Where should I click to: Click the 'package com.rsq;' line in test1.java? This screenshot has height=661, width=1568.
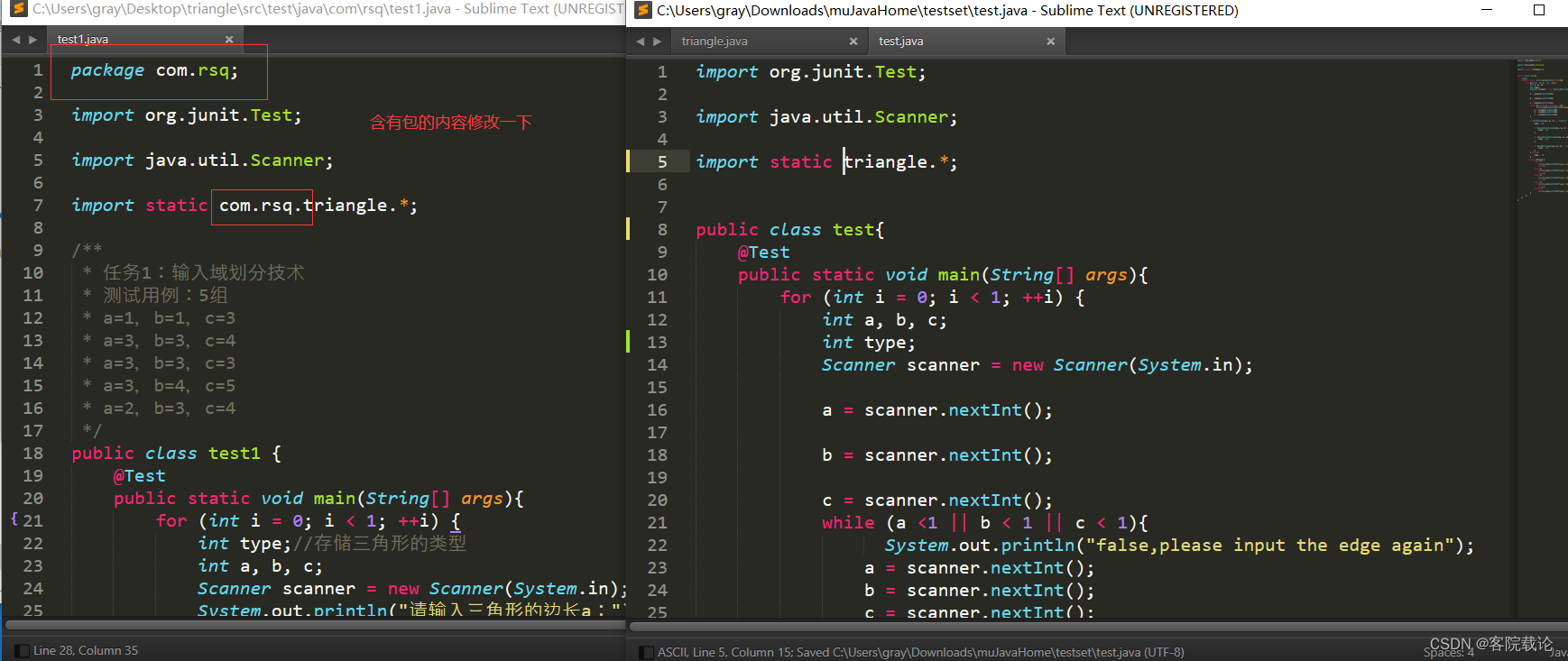click(x=154, y=70)
